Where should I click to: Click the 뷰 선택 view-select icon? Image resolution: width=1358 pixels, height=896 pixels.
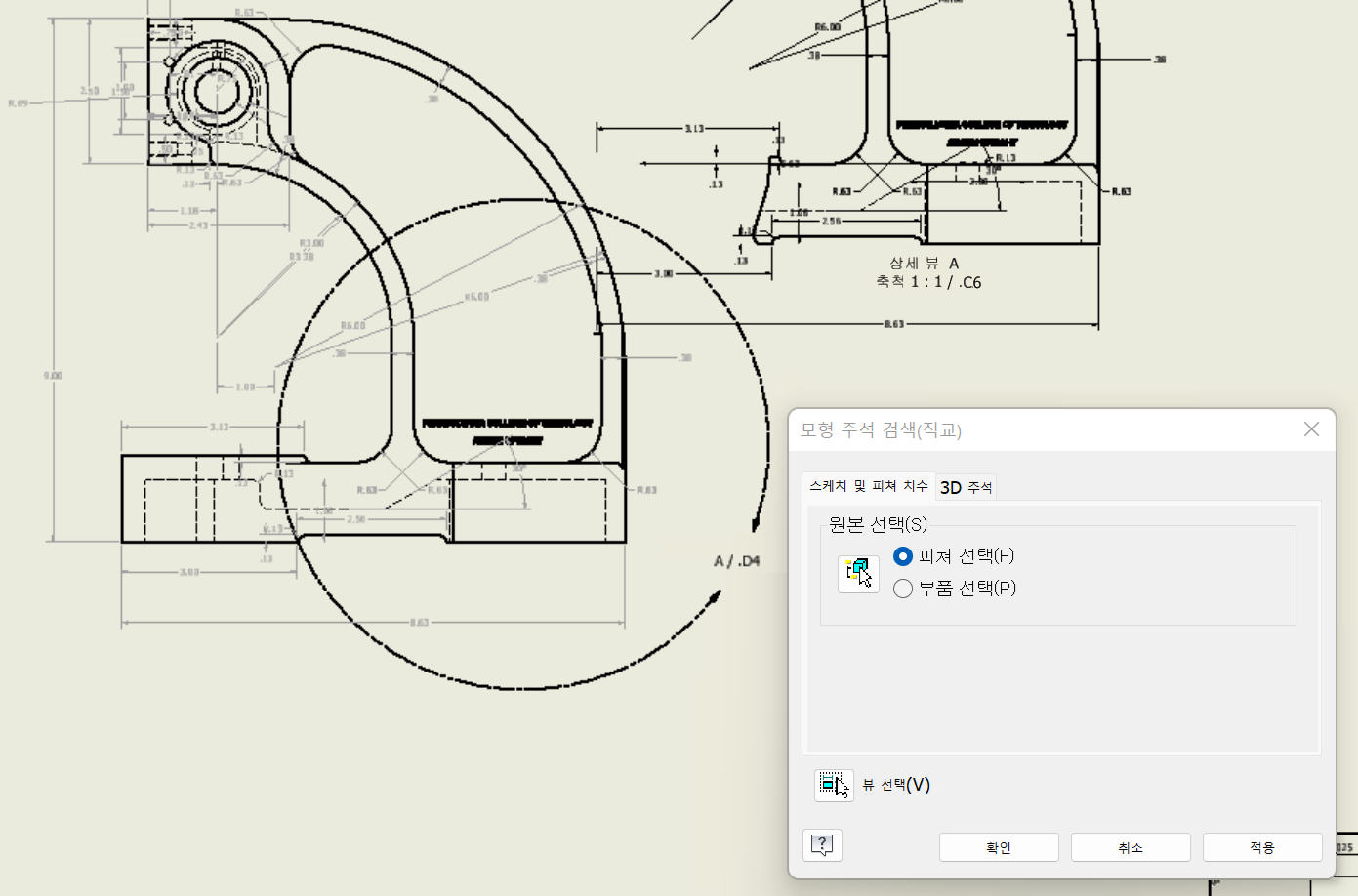point(834,785)
